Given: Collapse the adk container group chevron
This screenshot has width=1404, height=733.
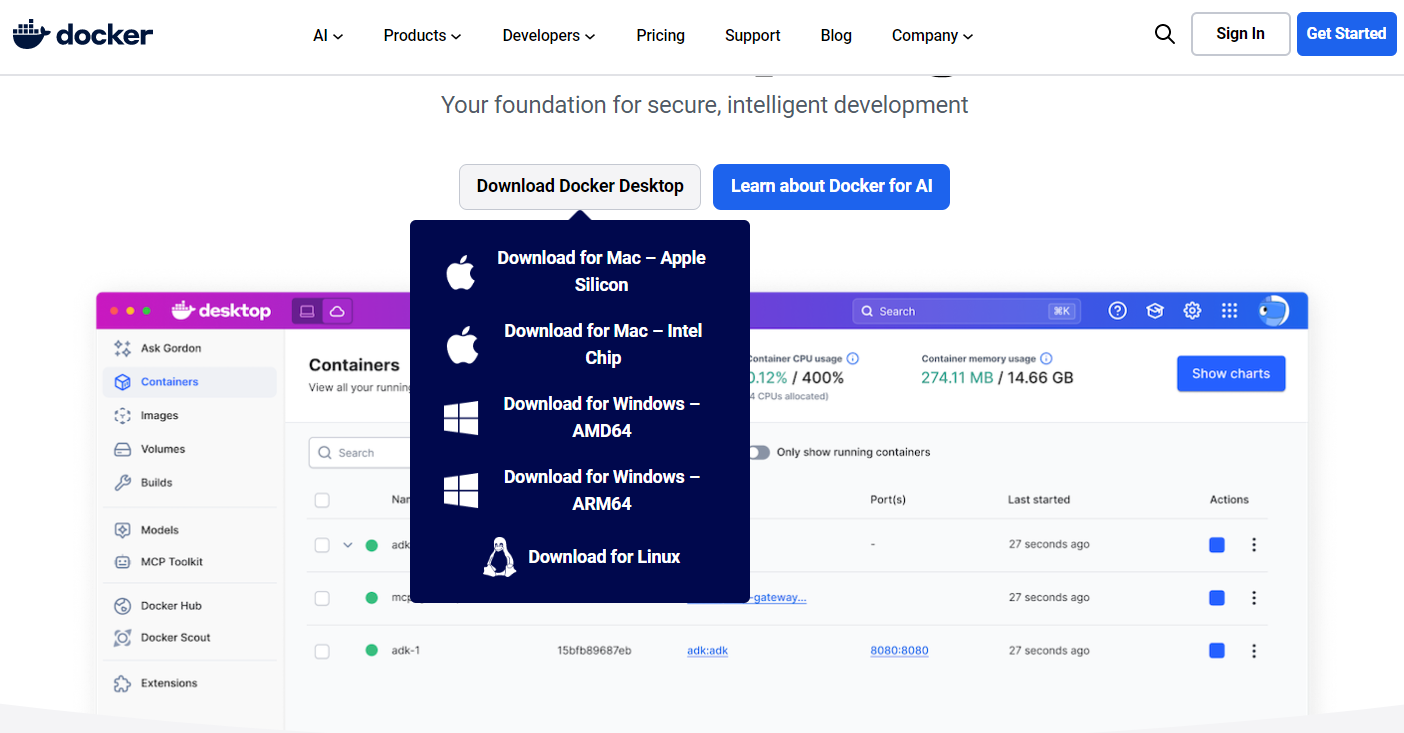Looking at the screenshot, I should (348, 545).
